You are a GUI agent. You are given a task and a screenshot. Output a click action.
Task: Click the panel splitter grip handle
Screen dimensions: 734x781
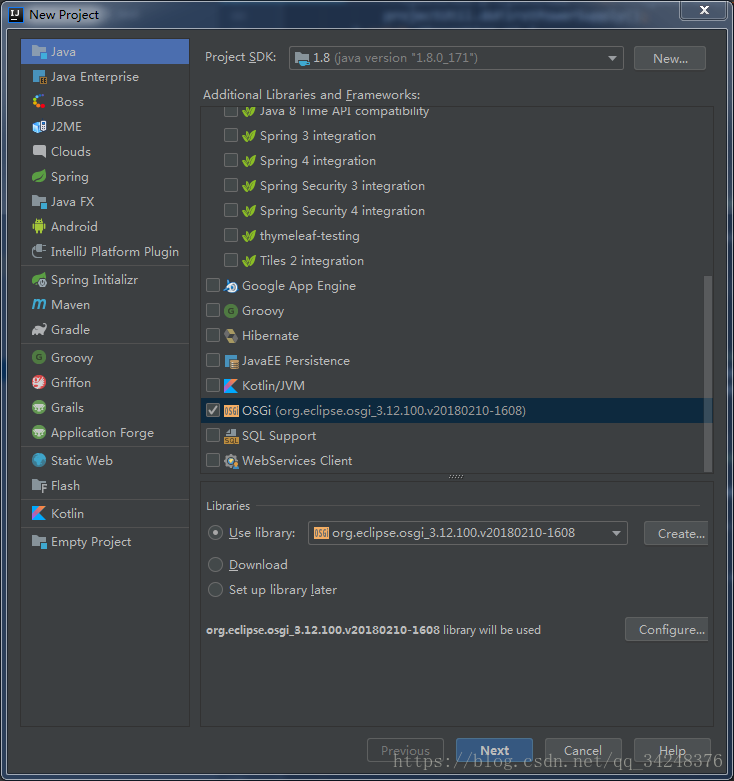[x=456, y=477]
